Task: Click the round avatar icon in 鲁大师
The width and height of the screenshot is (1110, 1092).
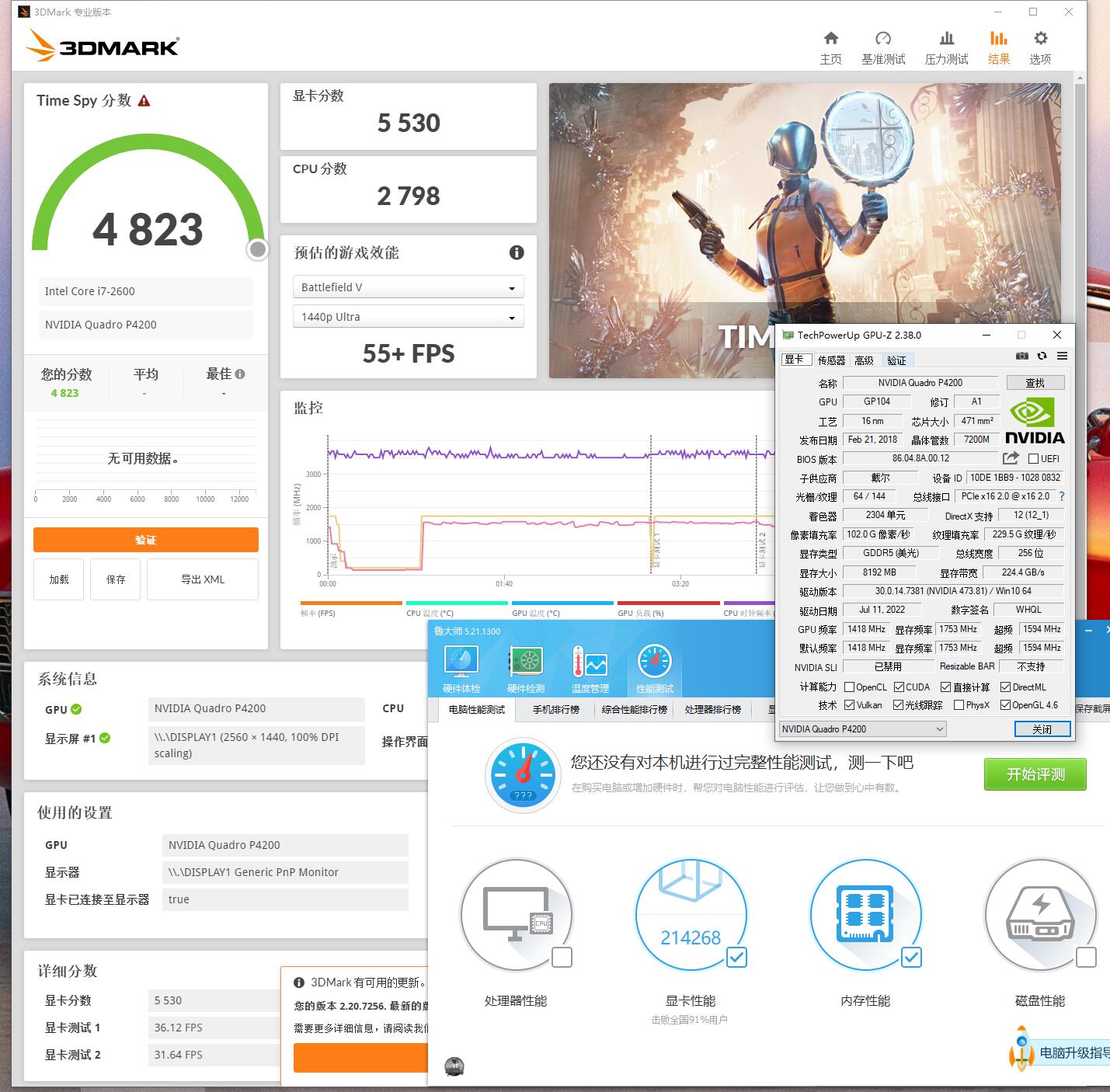Action: 454,1066
